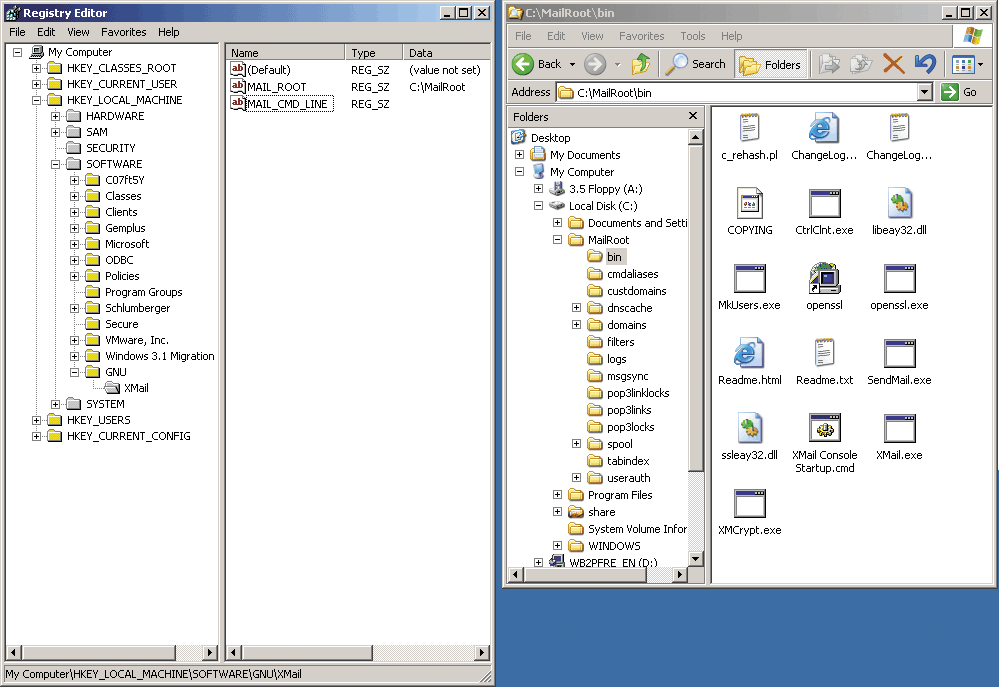Click the Back arrow icon in Explorer
Screen dimensions: 999x687
pos(523,64)
